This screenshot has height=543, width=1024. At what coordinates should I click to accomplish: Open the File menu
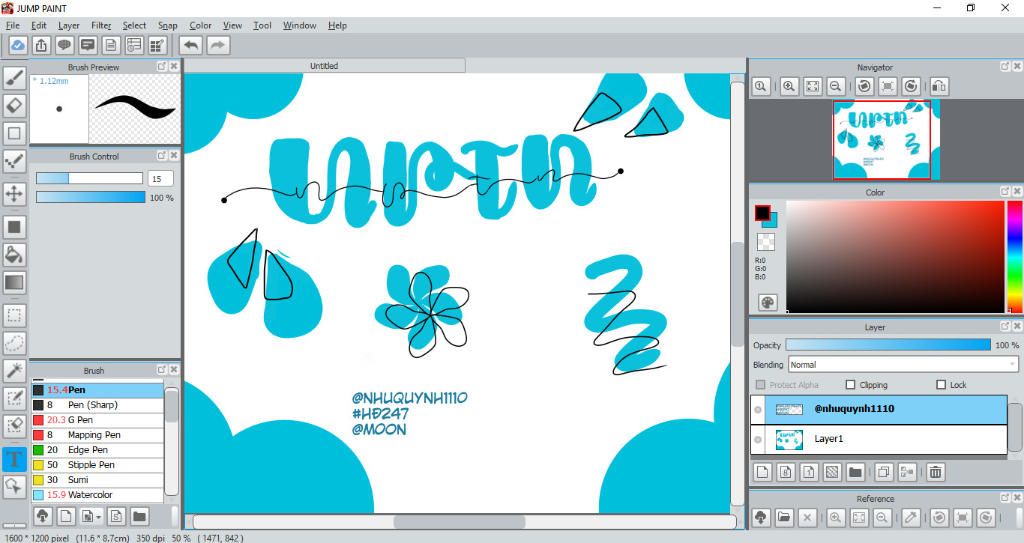click(13, 25)
